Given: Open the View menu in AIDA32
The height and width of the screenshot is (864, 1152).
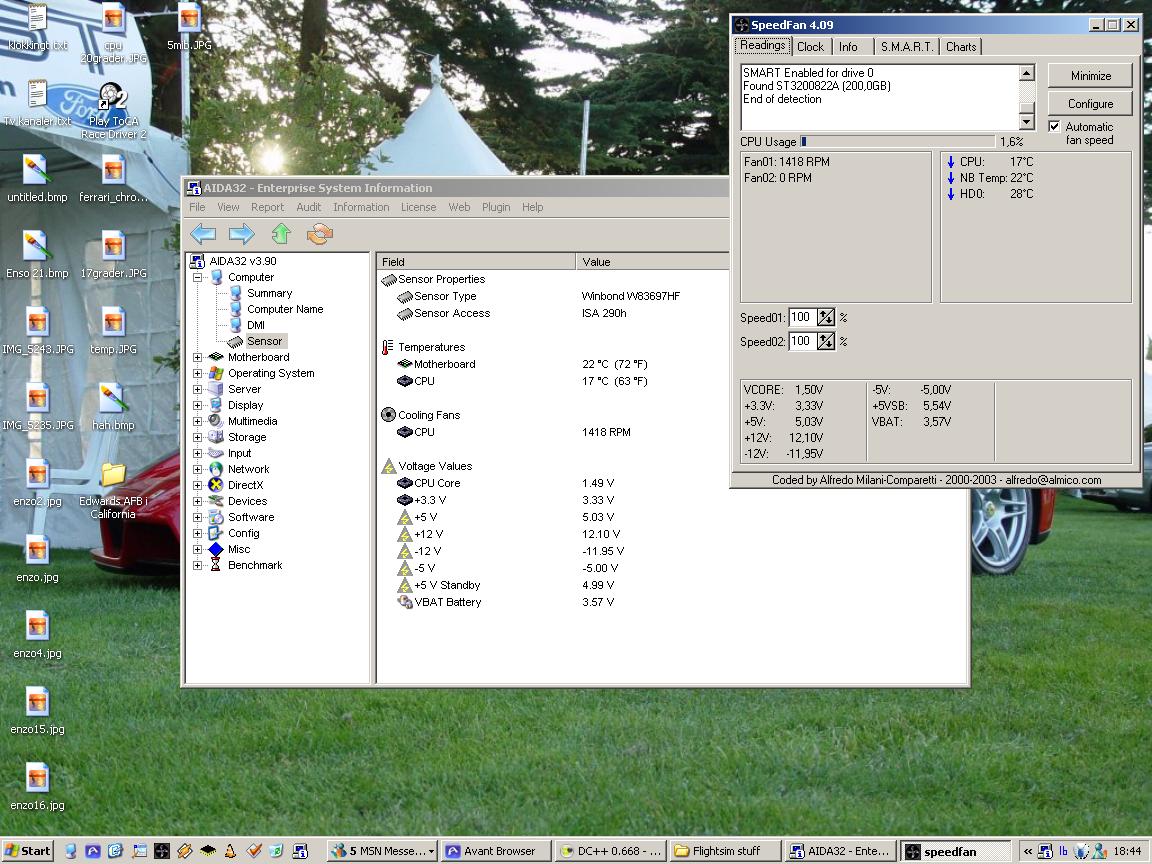Looking at the screenshot, I should pos(228,207).
